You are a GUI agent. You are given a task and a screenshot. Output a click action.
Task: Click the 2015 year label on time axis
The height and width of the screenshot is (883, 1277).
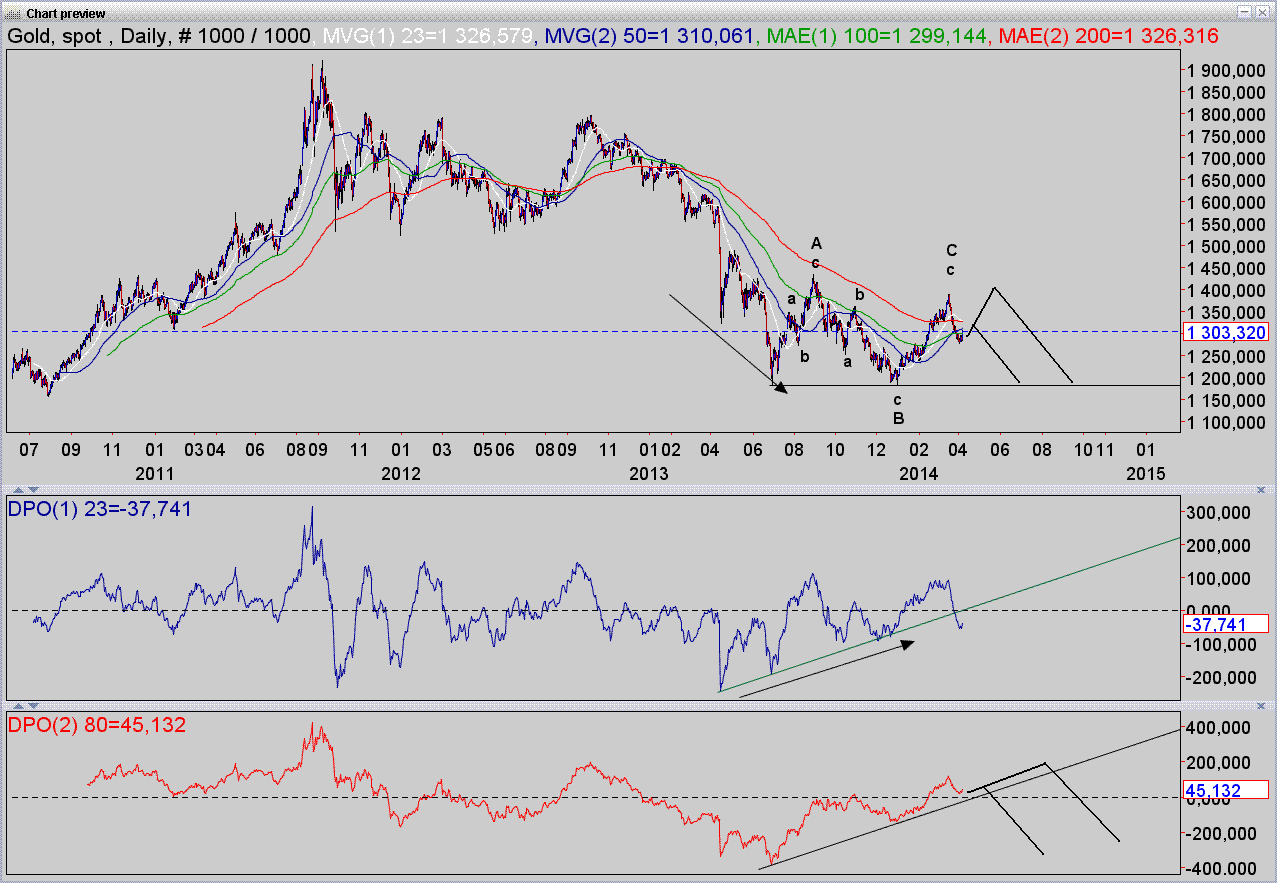(x=1145, y=472)
